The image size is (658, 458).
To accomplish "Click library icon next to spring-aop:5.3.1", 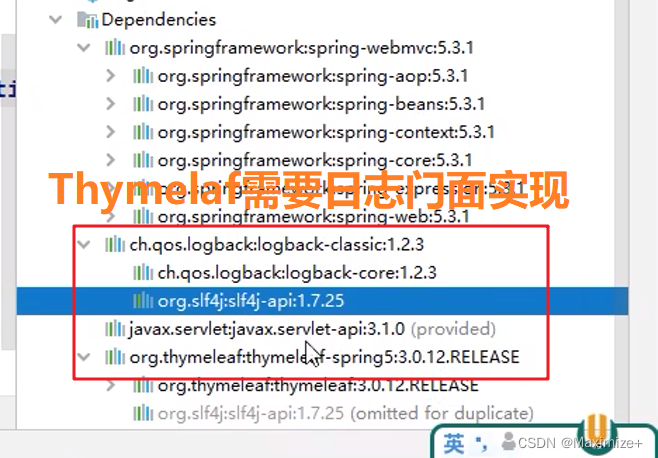I will click(143, 76).
